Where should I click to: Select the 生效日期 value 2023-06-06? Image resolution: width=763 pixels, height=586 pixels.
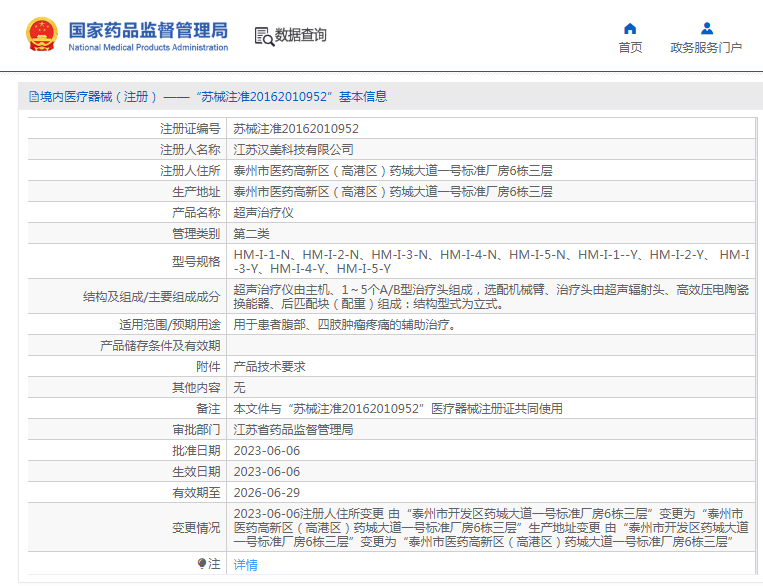point(267,471)
